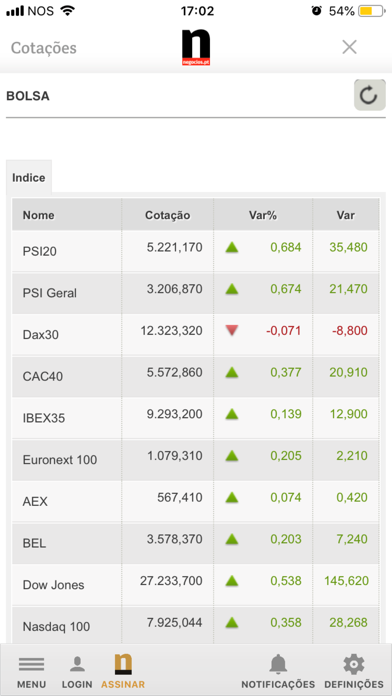The image size is (392, 696).
Task: Tap the negocios.pt logo
Action: (196, 48)
